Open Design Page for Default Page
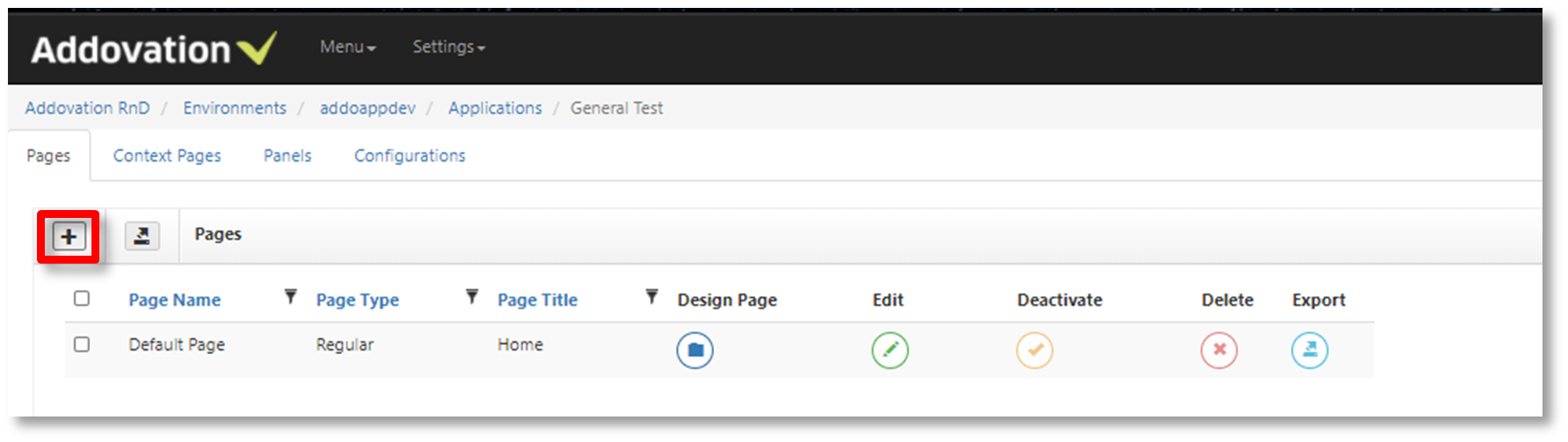Viewport: 1568px width, 442px height. coord(695,350)
